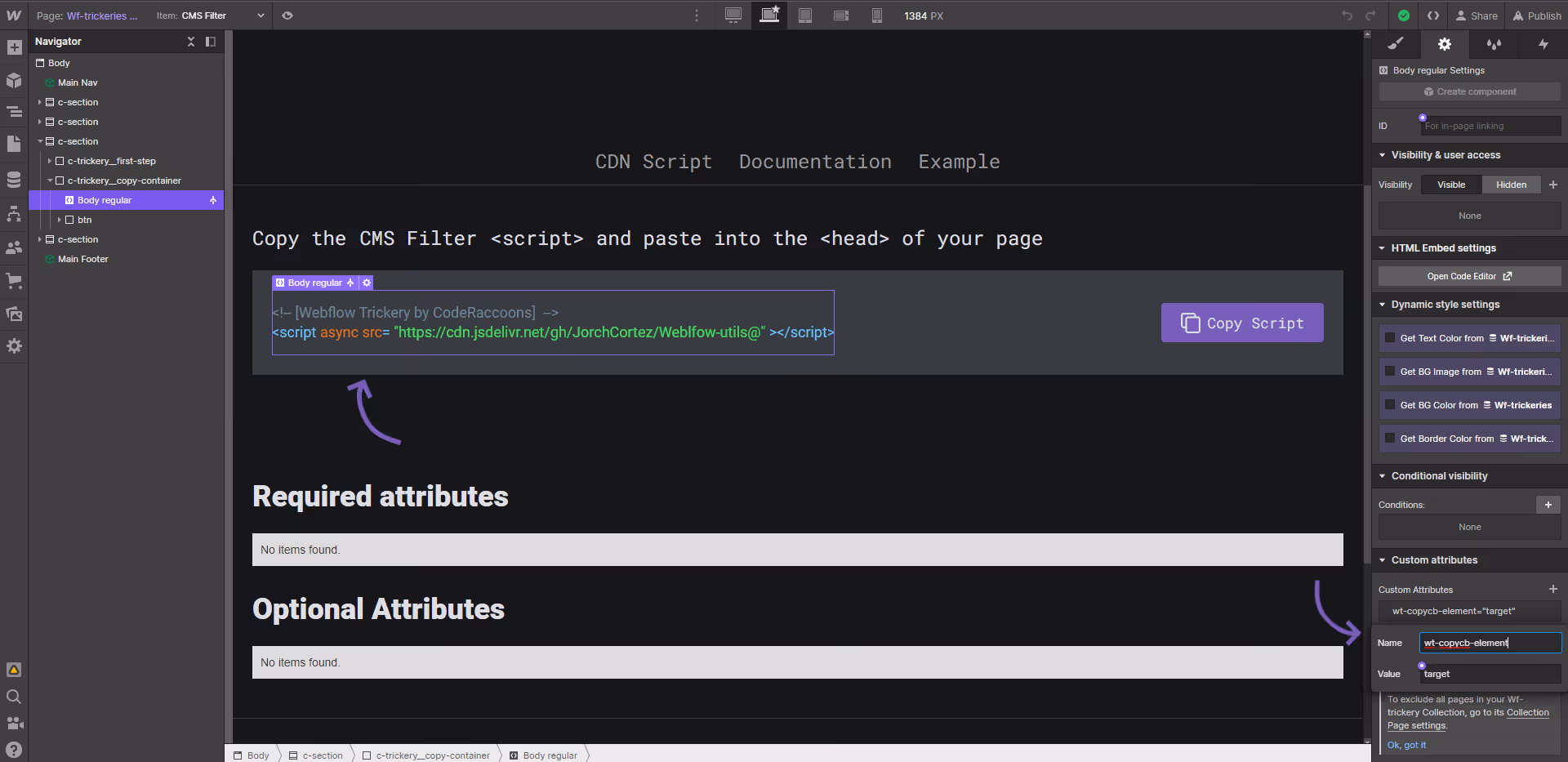The width and height of the screenshot is (1568, 762).
Task: Click the redo arrow
Action: (1371, 16)
